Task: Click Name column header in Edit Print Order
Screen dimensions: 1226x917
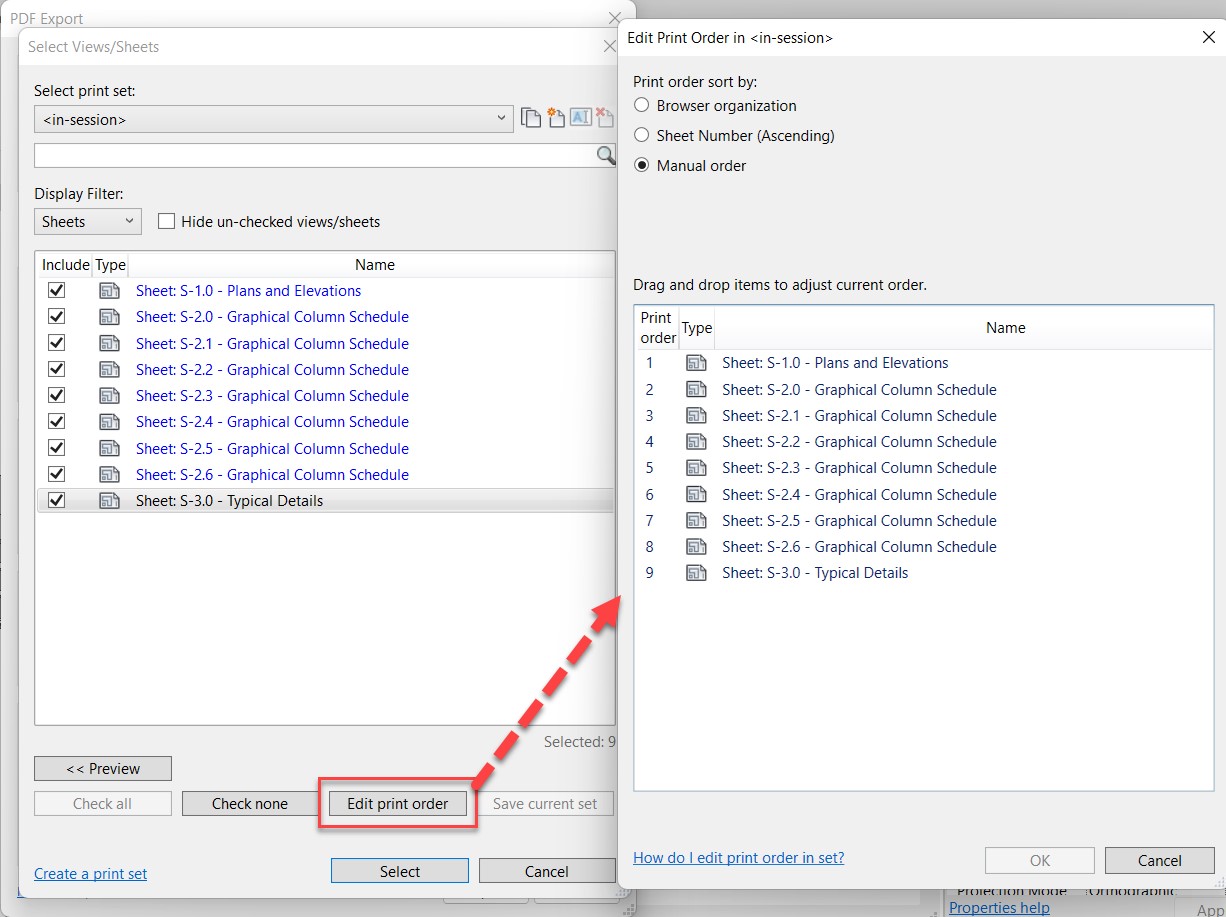Action: (x=1005, y=328)
